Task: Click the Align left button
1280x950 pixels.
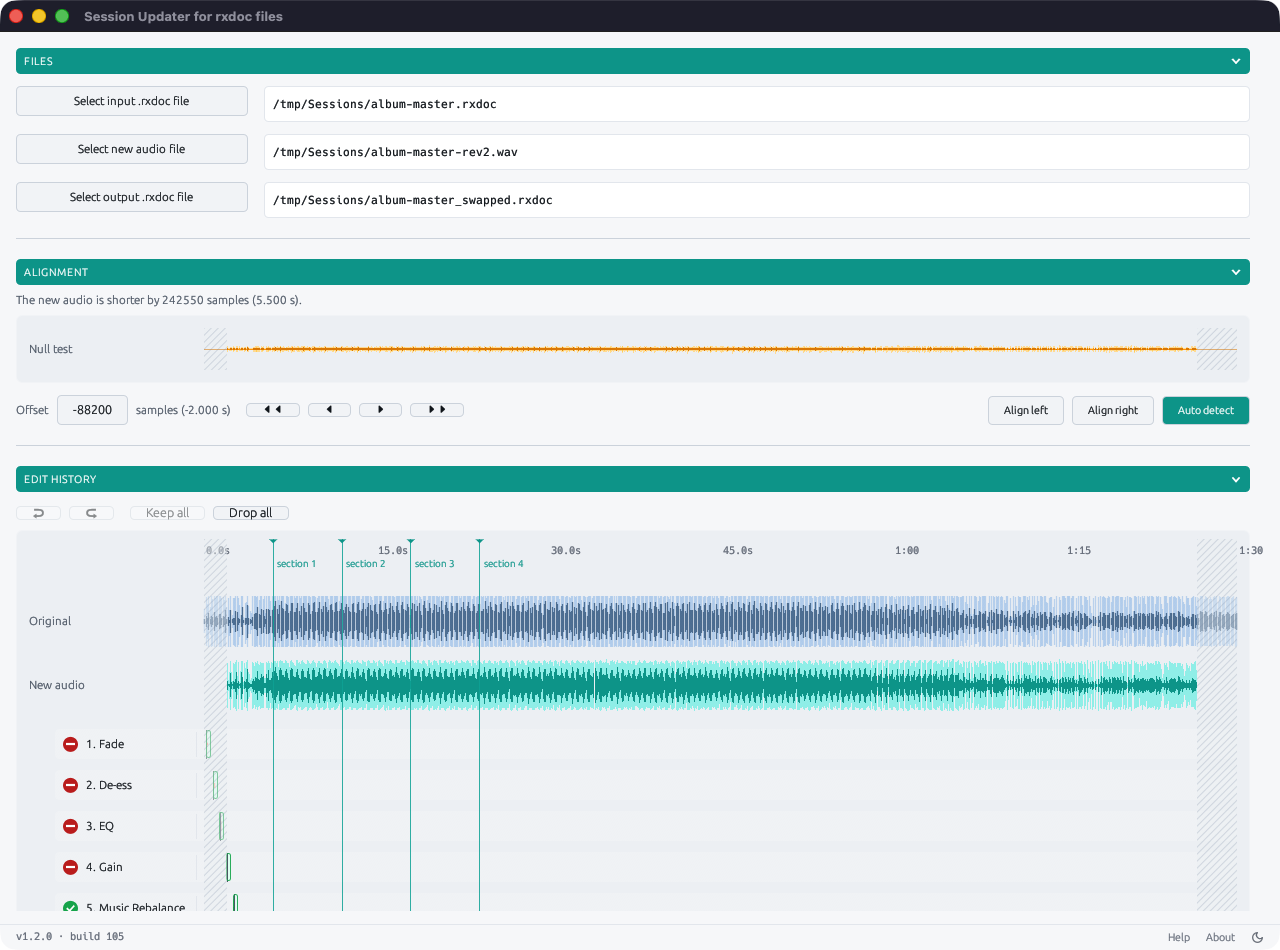Action: (x=1026, y=410)
